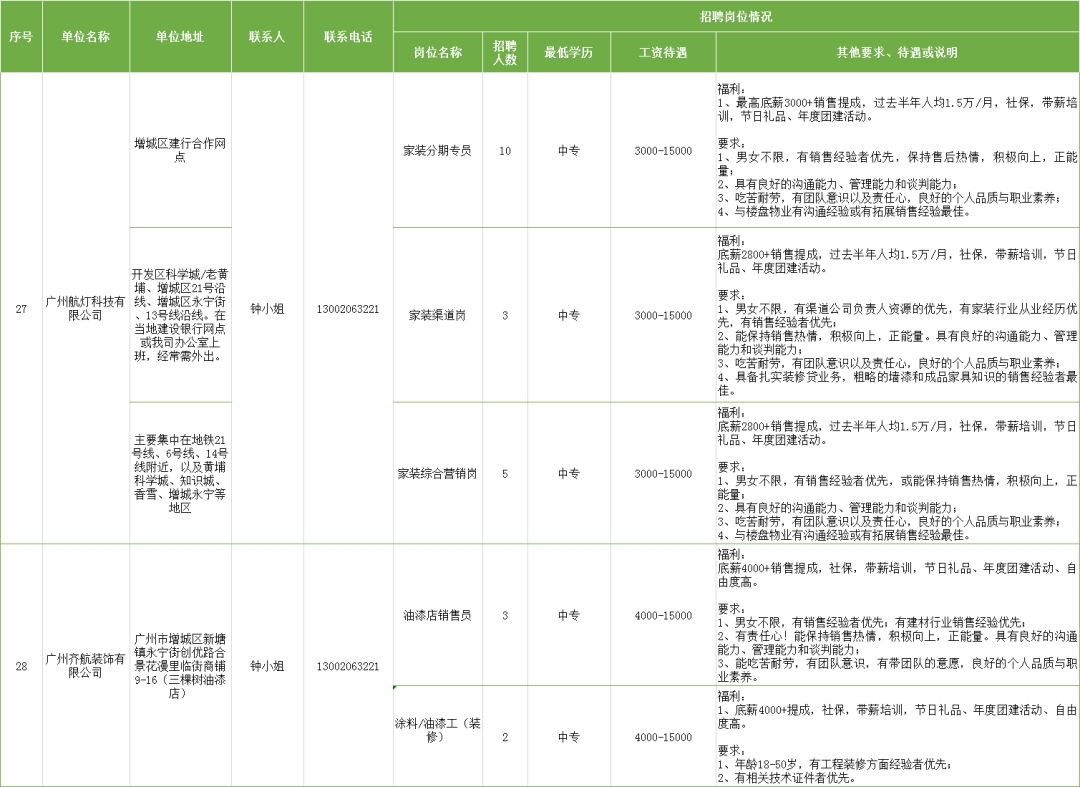The height and width of the screenshot is (787, 1080).
Task: Select row number 28 cell
Action: pyautogui.click(x=22, y=664)
